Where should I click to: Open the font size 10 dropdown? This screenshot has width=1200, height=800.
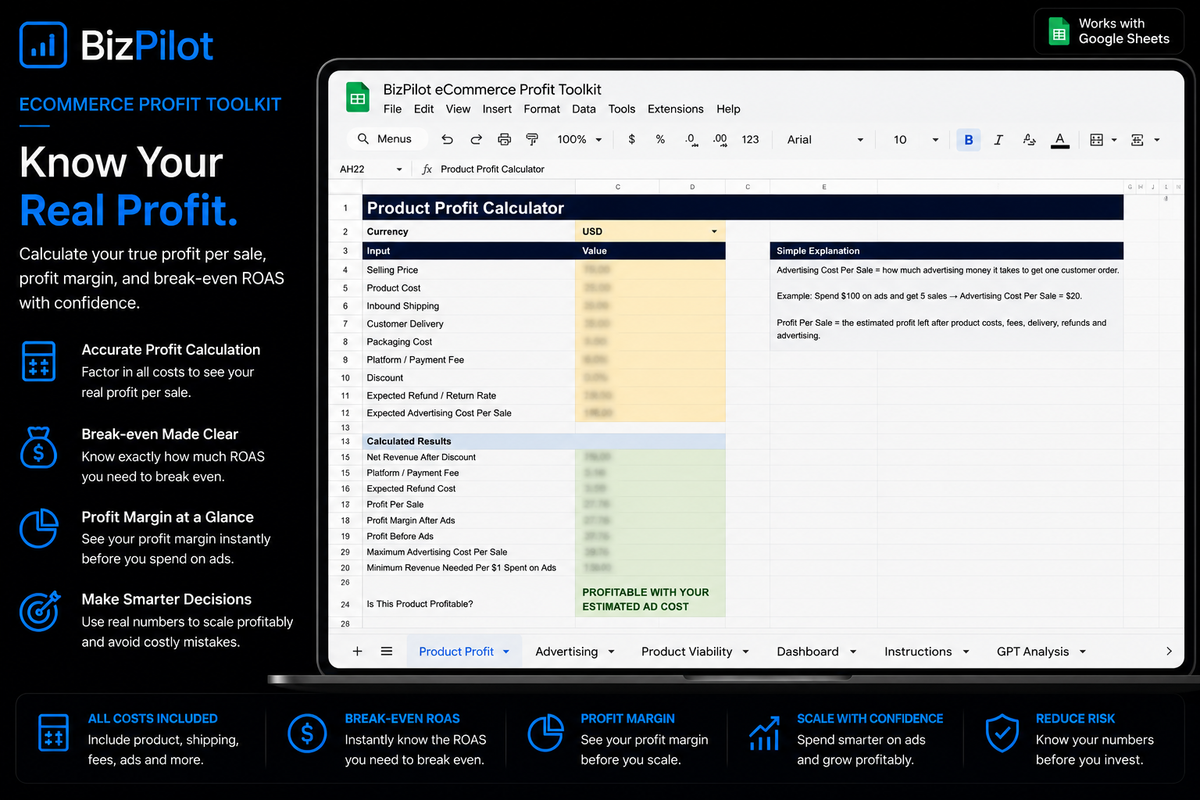coord(916,140)
